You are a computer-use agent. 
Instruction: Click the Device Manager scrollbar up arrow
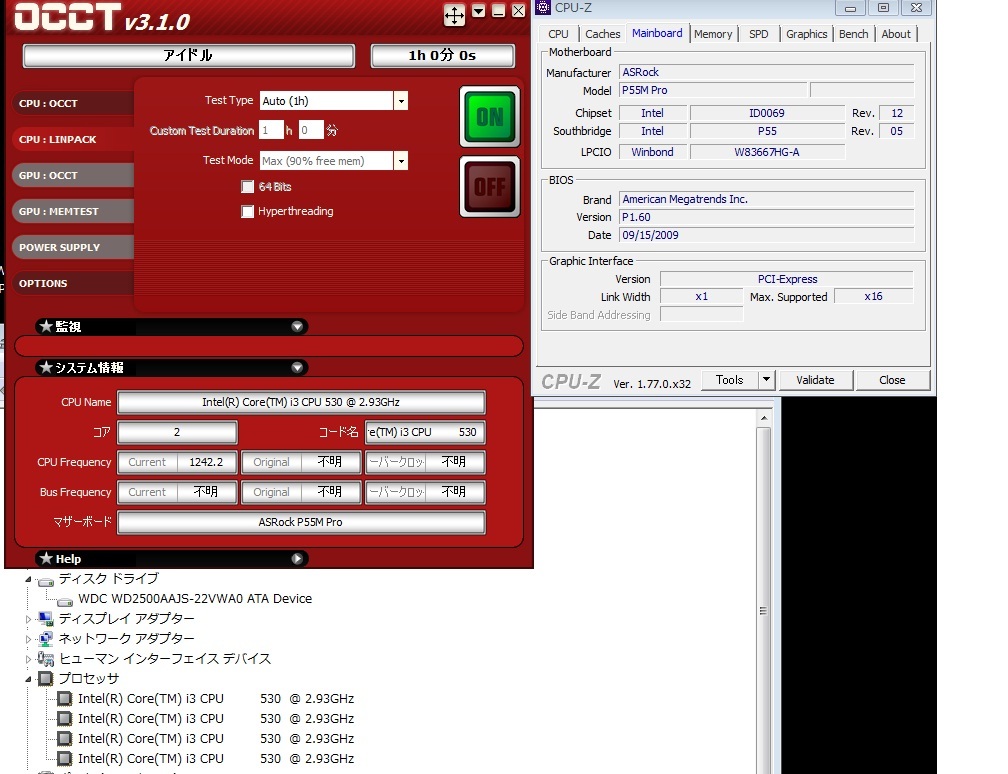[x=764, y=418]
